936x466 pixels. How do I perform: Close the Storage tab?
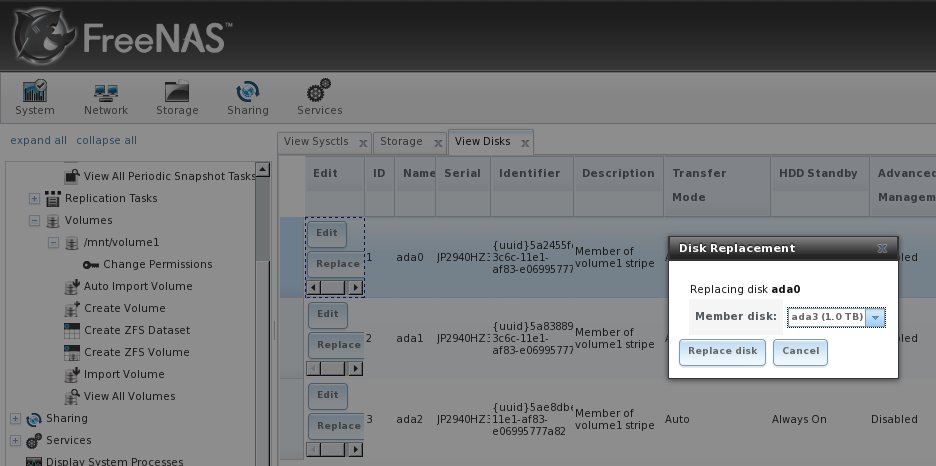438,143
